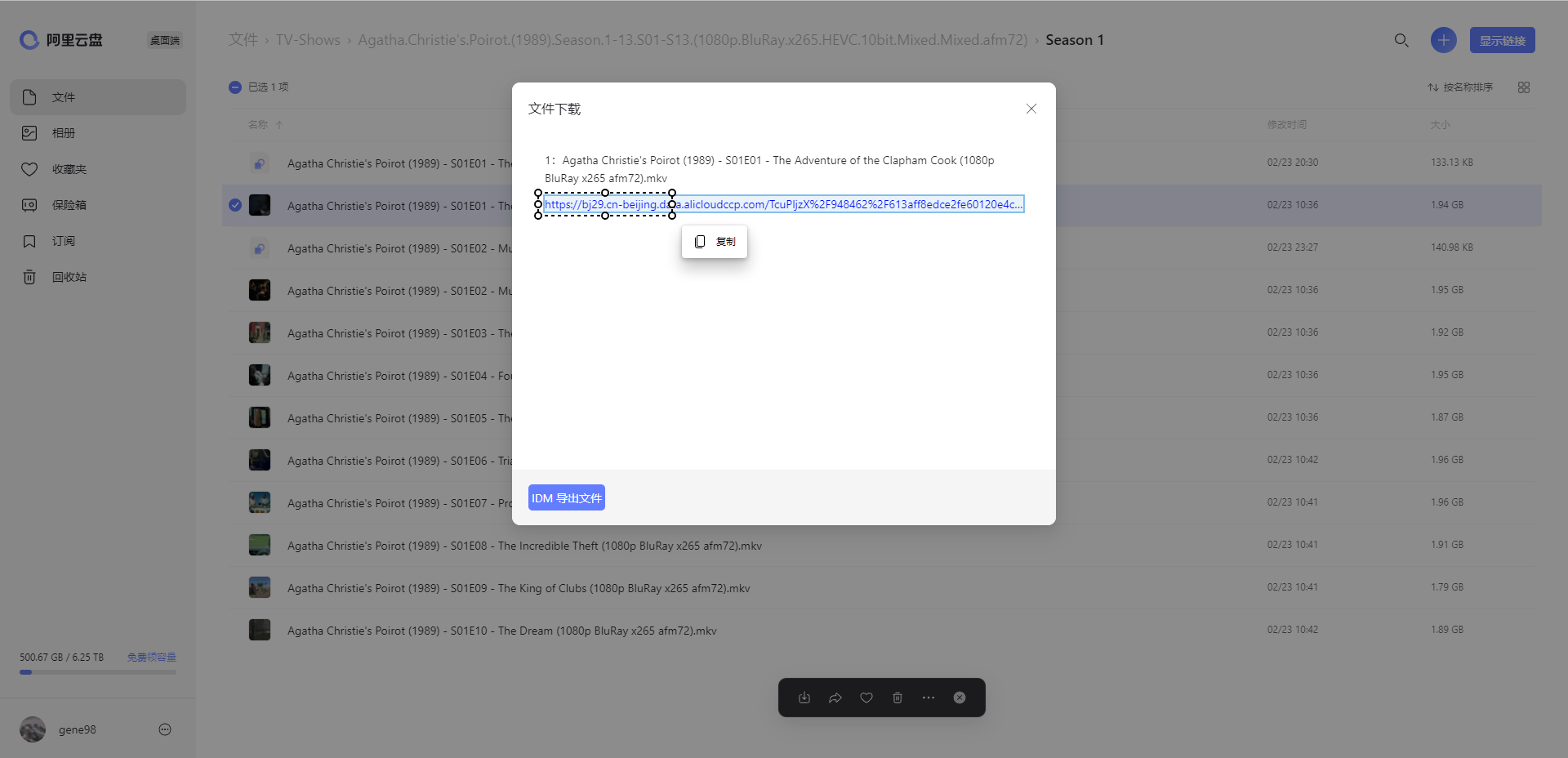
Task: Open the 订阅 subscriptions section
Action: (x=98, y=241)
